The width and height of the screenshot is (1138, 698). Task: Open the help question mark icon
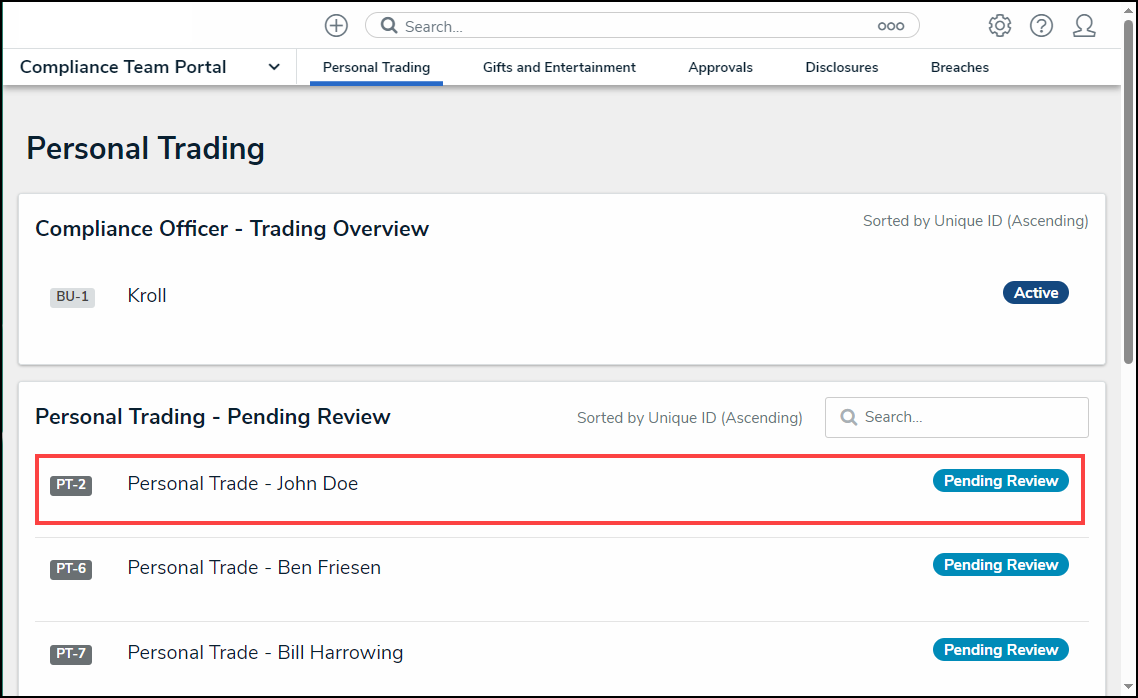(1041, 26)
